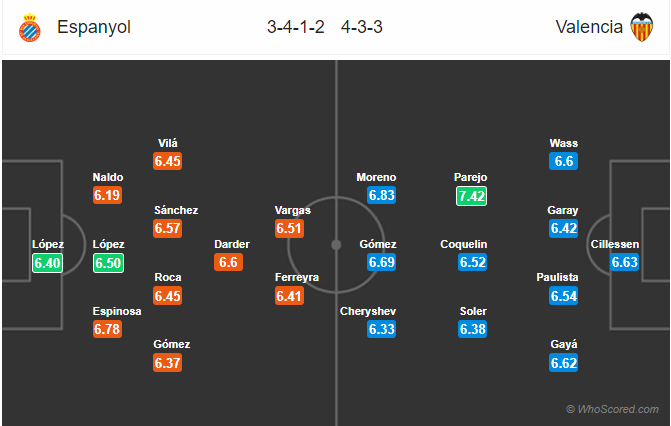Viewport: 671px width, 426px height.
Task: Open the WhoScored.com watermark link
Action: [612, 409]
